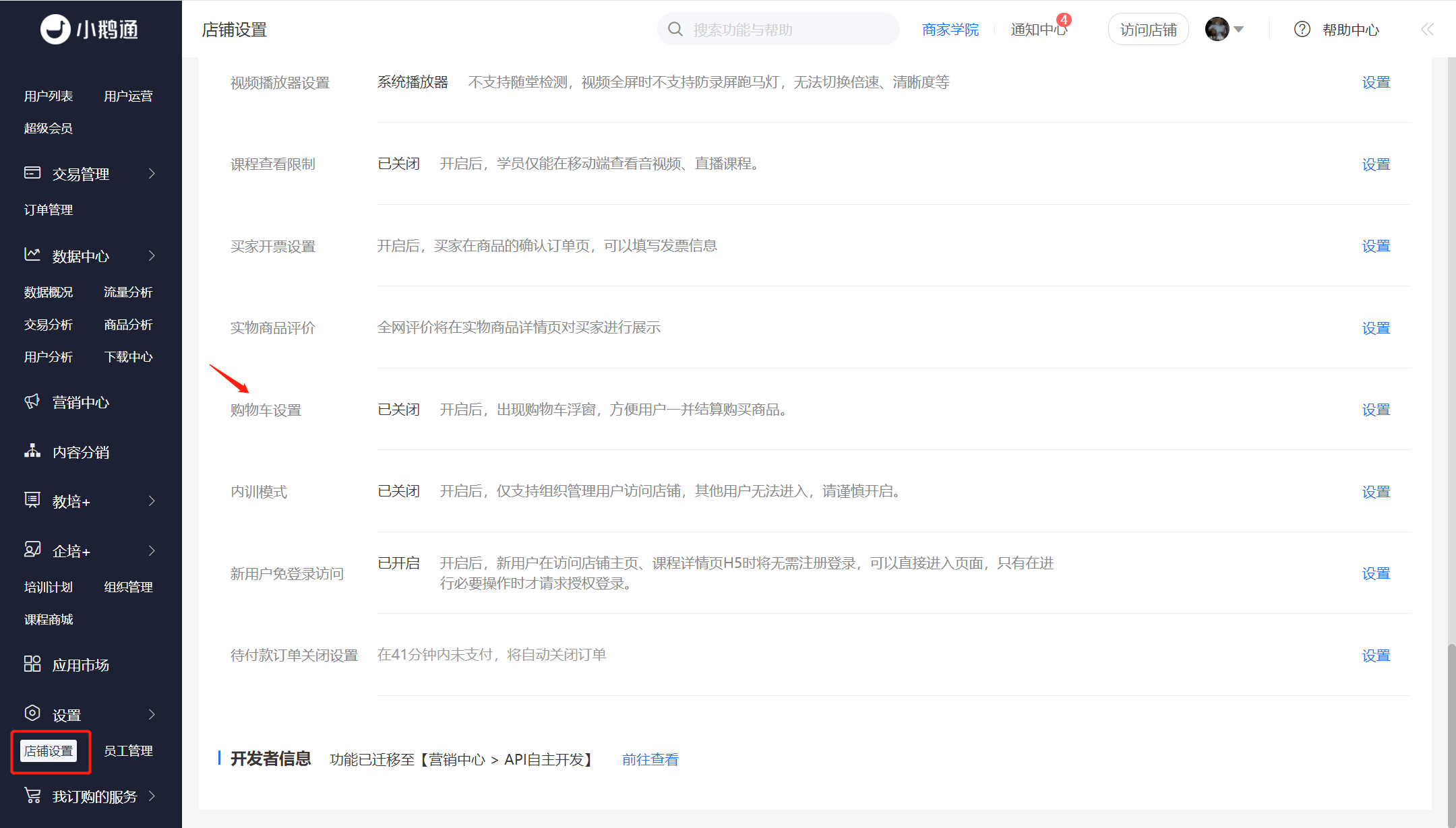Click 设置 for 视频播放器设置
Screen dimensions: 1456x828
pyautogui.click(x=1376, y=82)
